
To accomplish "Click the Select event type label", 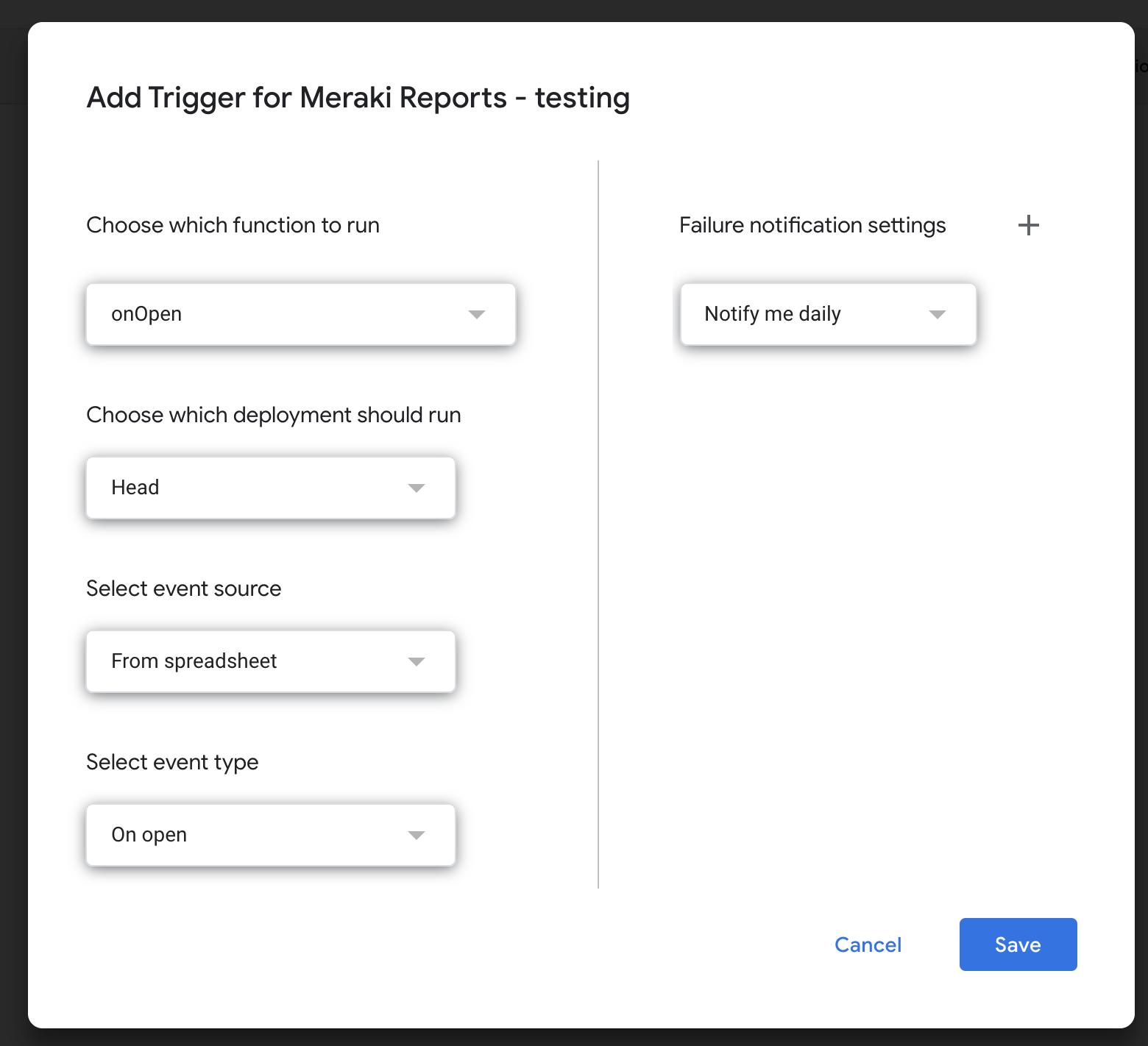I will click(x=172, y=762).
